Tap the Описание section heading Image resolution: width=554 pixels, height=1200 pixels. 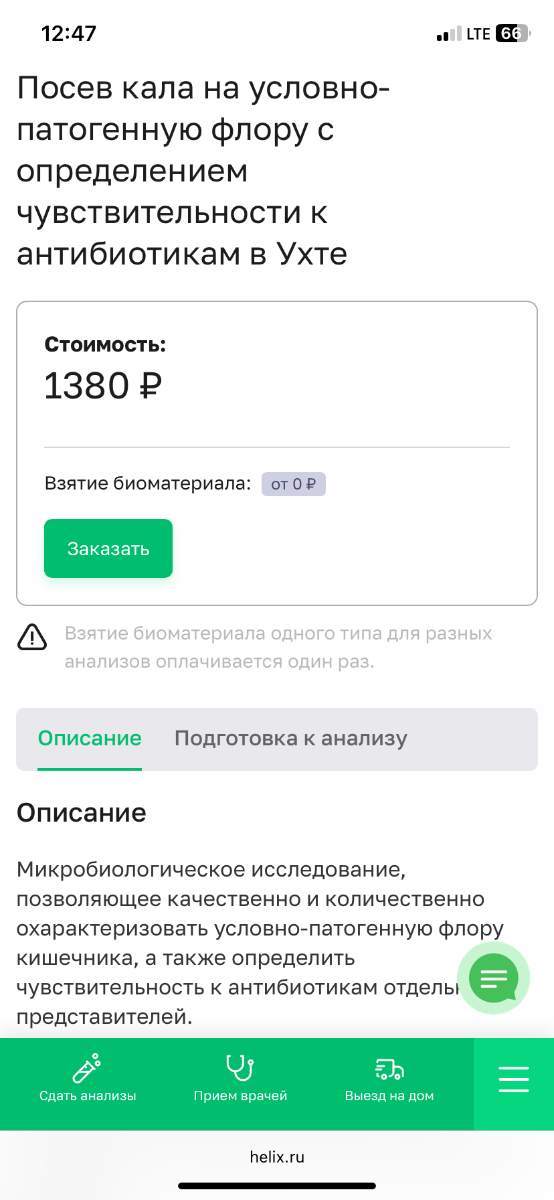[81, 812]
